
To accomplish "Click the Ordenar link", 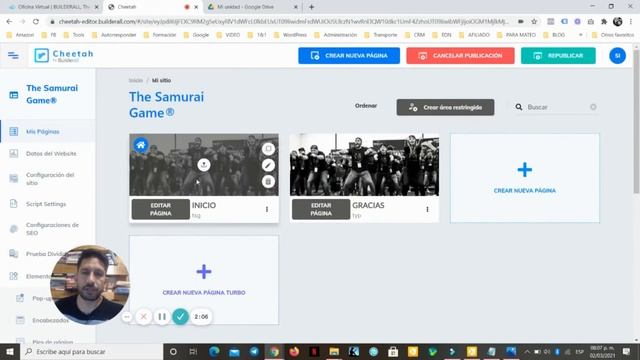I will coord(366,106).
